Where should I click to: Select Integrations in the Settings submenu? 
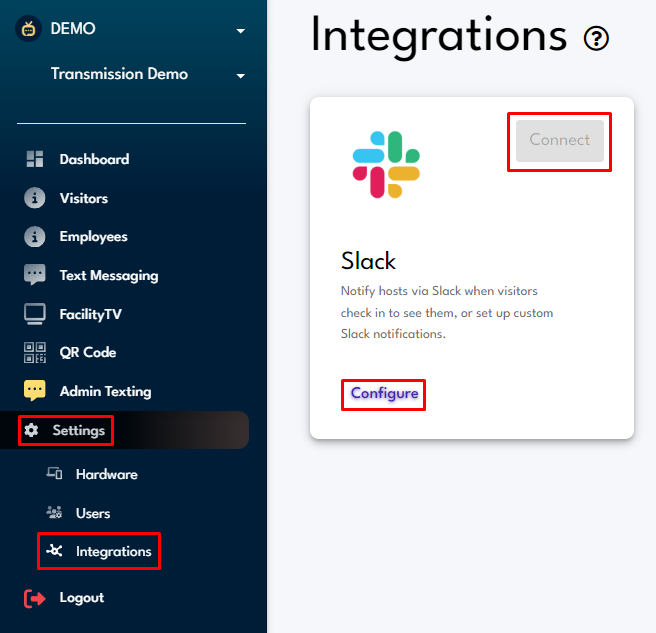[x=113, y=552]
